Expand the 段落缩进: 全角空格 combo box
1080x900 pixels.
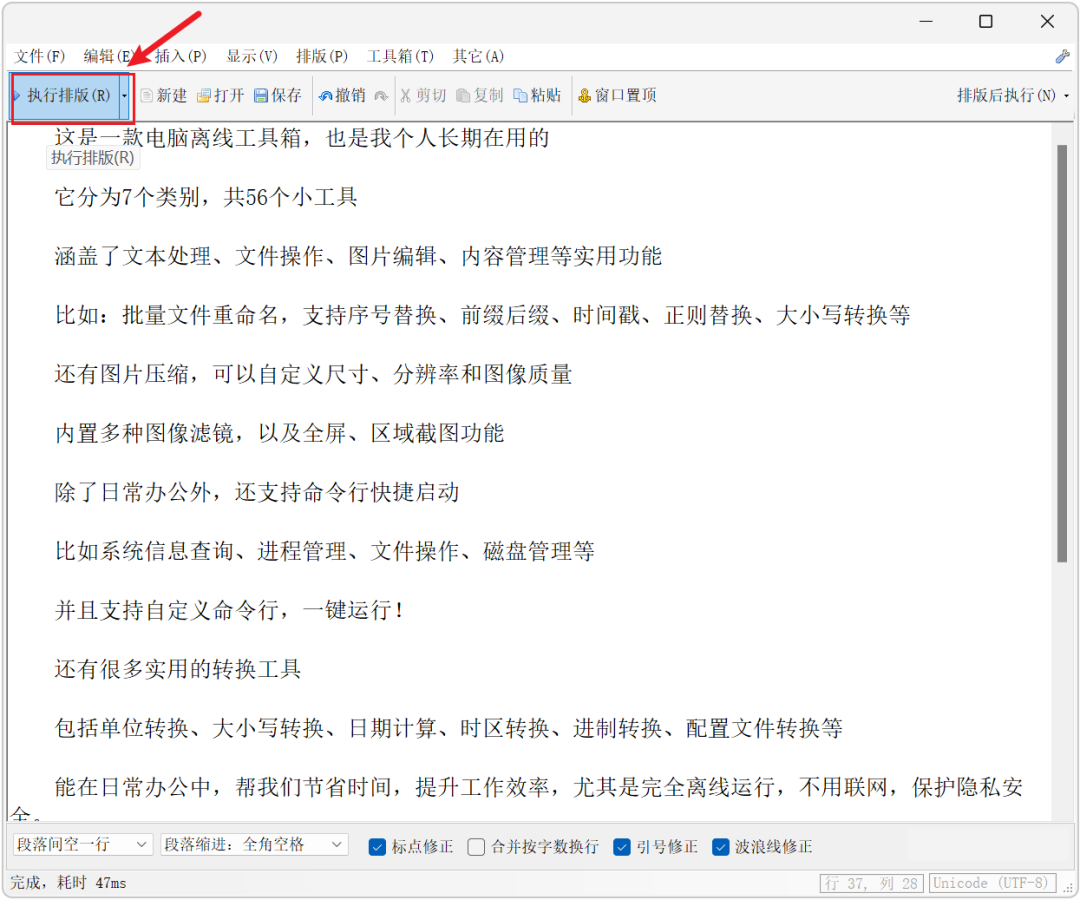[254, 845]
